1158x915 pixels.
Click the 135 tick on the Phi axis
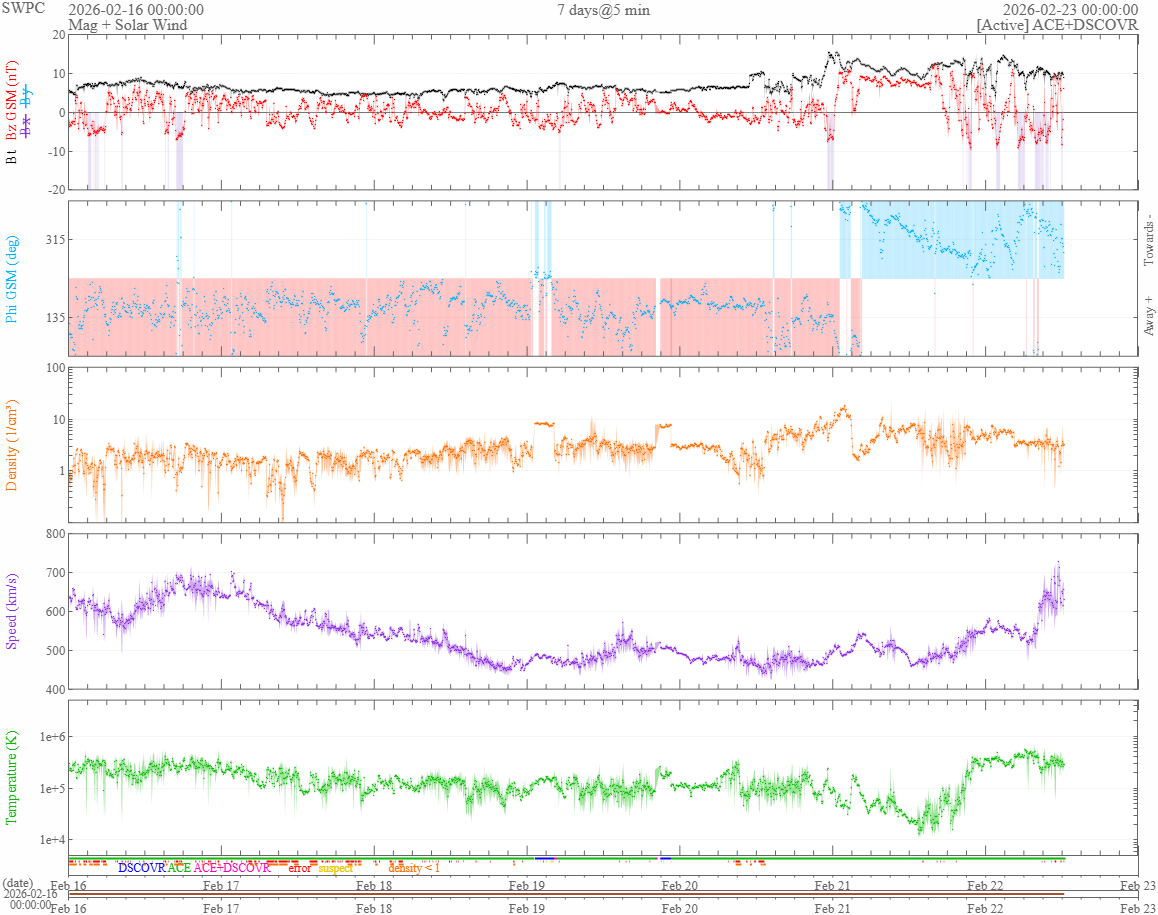(54, 318)
